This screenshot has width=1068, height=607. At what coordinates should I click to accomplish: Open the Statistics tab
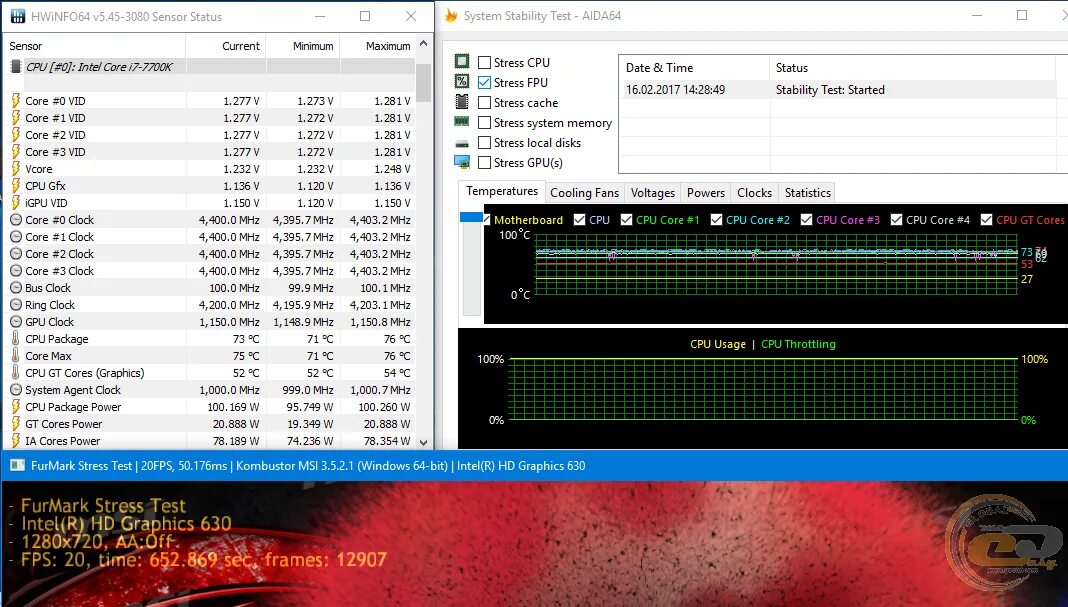click(x=808, y=193)
